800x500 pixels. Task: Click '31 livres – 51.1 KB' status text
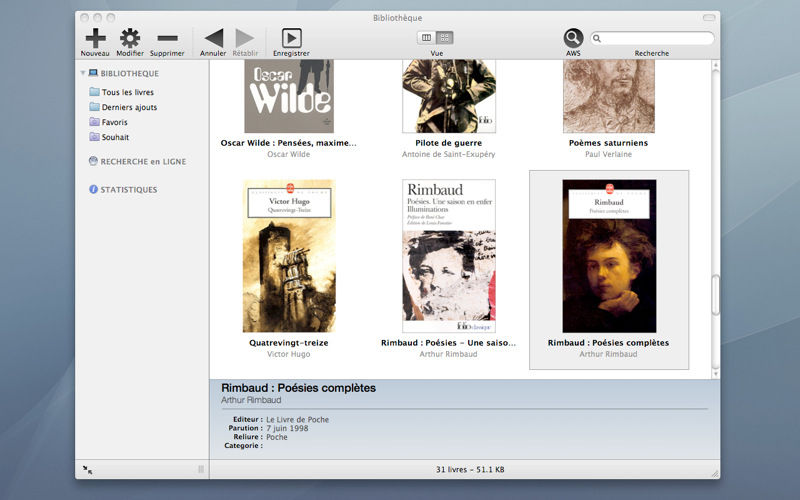pyautogui.click(x=470, y=469)
